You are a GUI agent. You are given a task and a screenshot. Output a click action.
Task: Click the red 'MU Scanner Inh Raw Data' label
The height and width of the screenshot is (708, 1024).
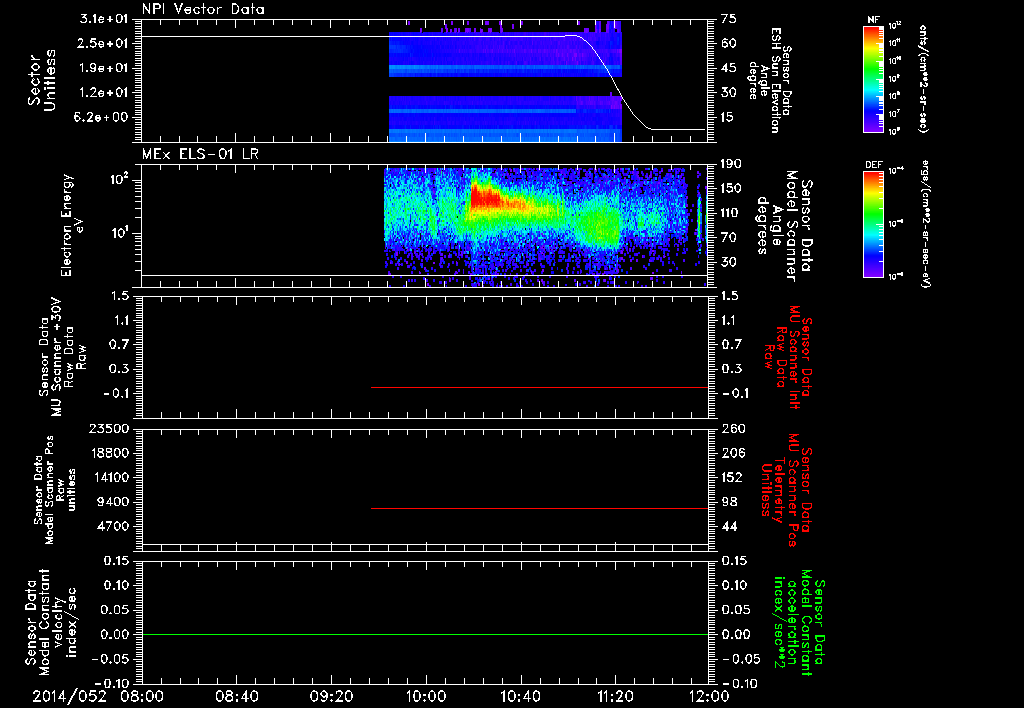[788, 357]
